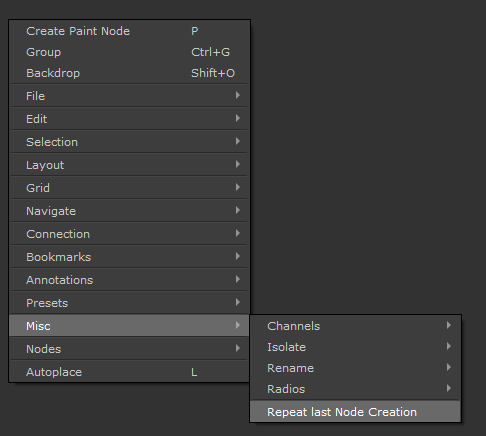Open the Annotations submenu

click(x=129, y=280)
